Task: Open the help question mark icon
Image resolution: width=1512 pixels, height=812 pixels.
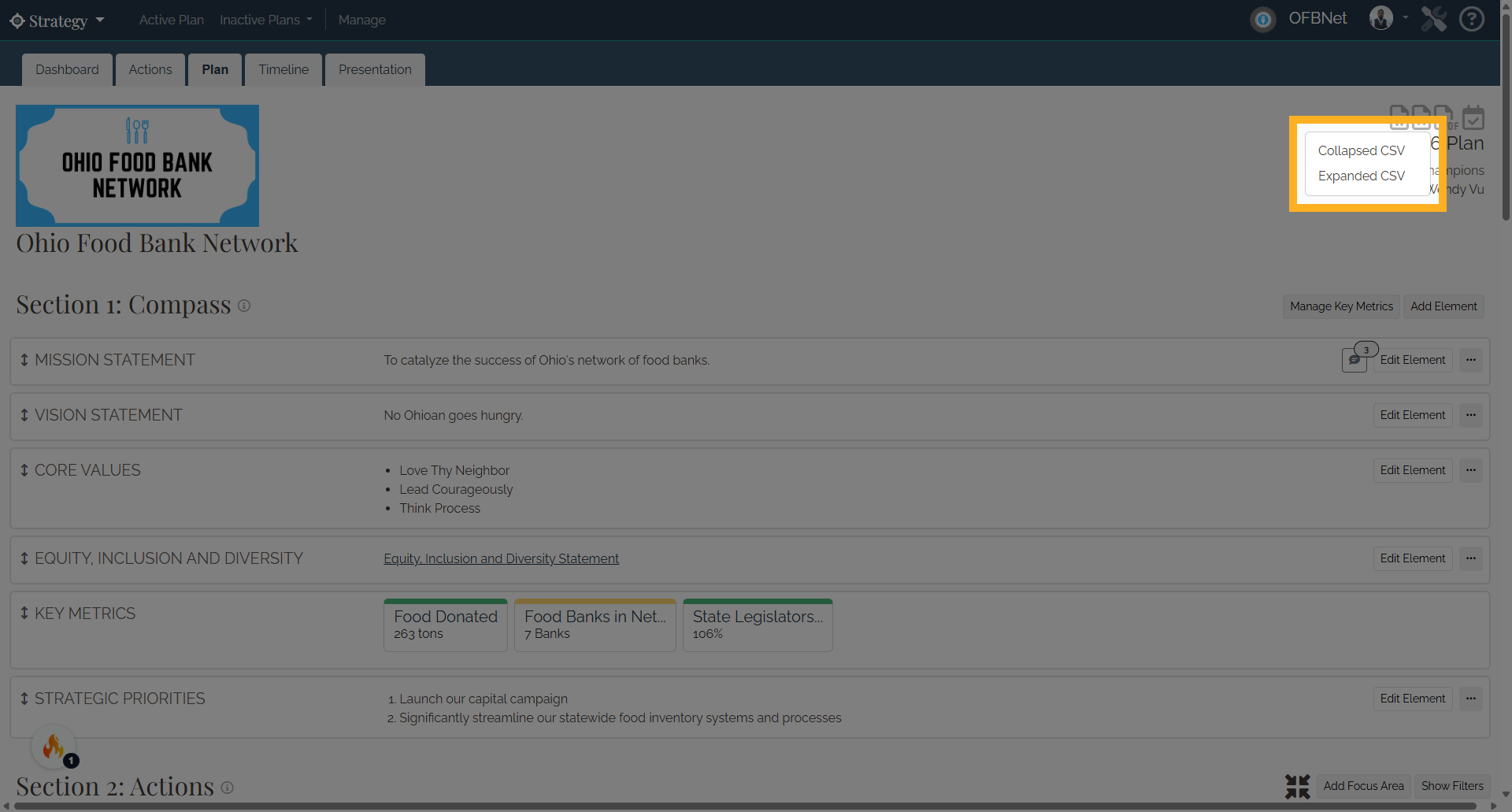Action: coord(1471,19)
